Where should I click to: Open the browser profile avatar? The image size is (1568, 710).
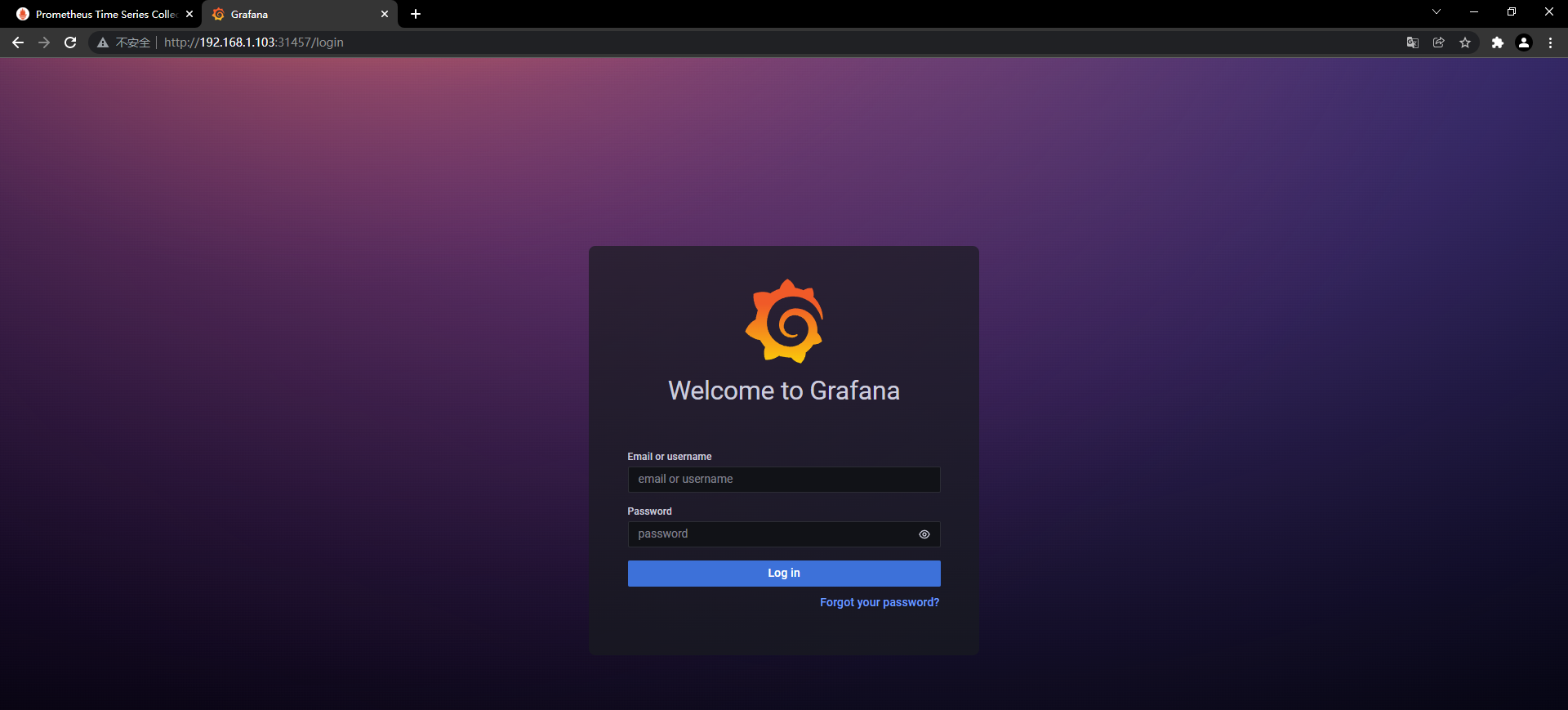click(1524, 42)
